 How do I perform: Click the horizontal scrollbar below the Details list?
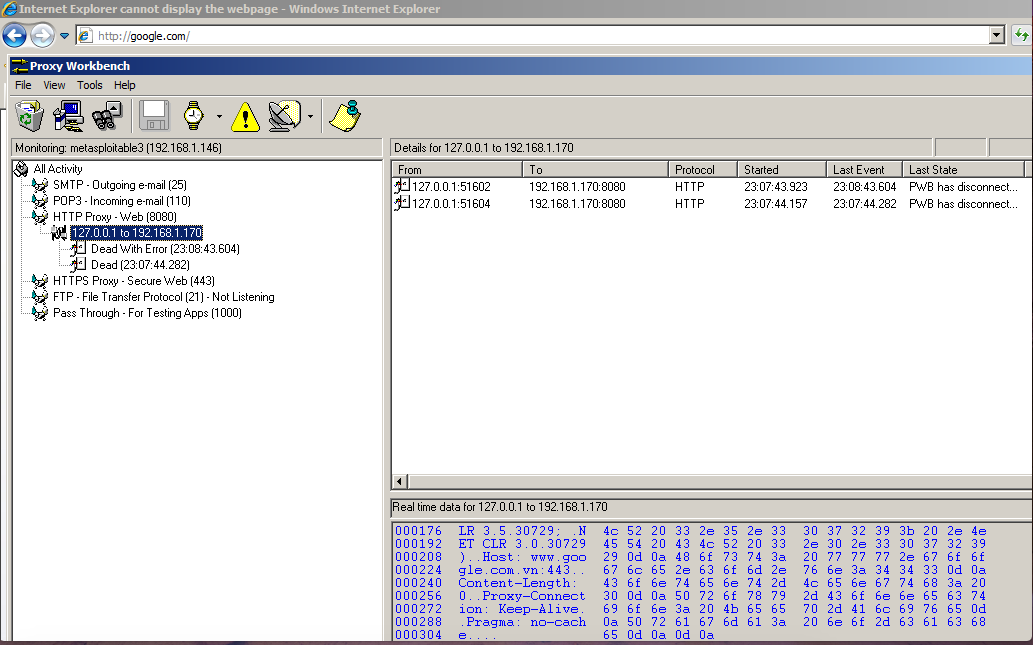[700, 481]
